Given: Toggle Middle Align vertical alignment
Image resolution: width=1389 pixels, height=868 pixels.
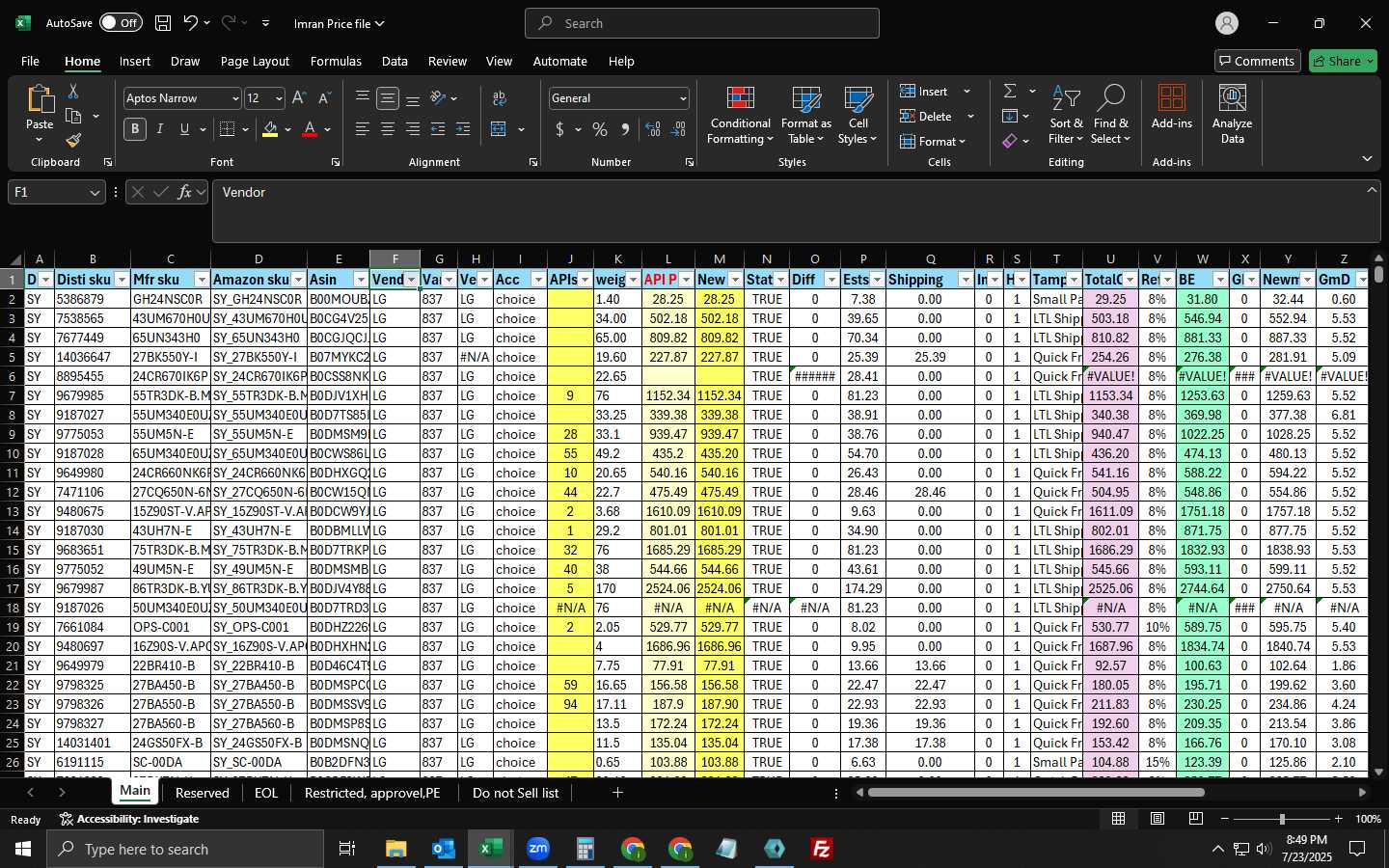Looking at the screenshot, I should click(388, 98).
